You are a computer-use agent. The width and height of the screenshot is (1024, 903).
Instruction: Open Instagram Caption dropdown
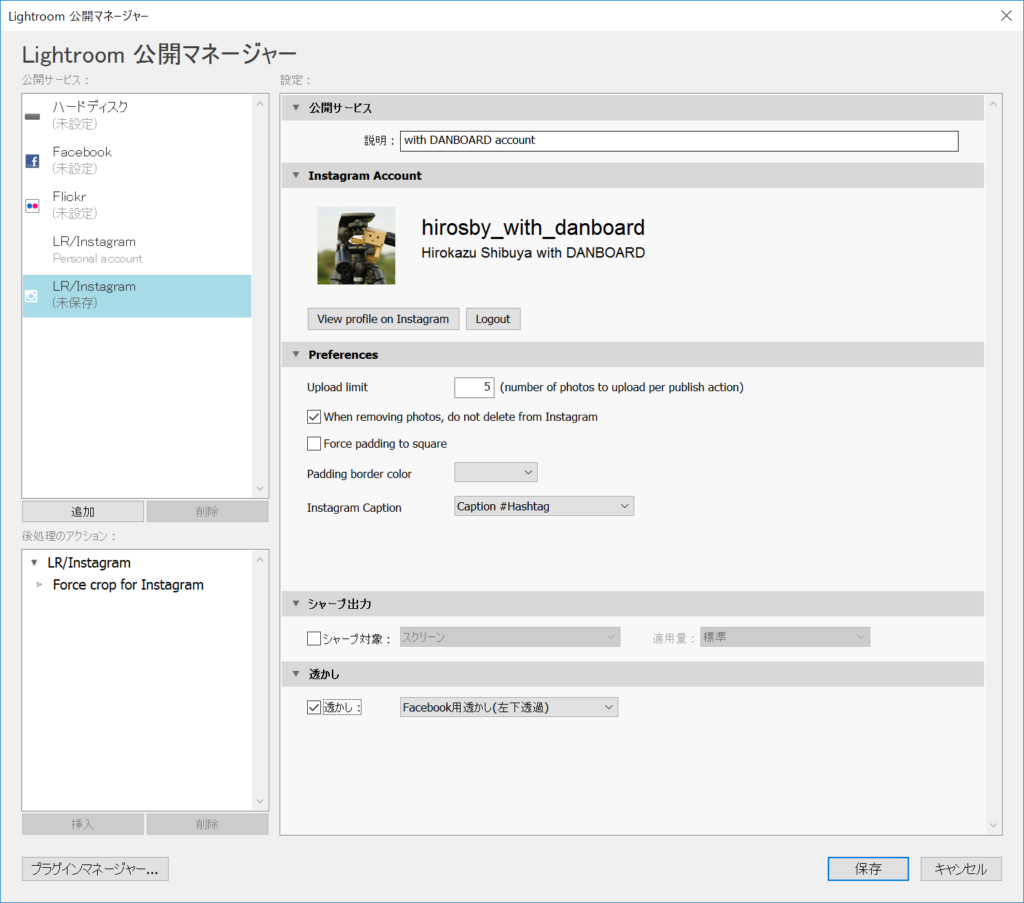click(544, 507)
